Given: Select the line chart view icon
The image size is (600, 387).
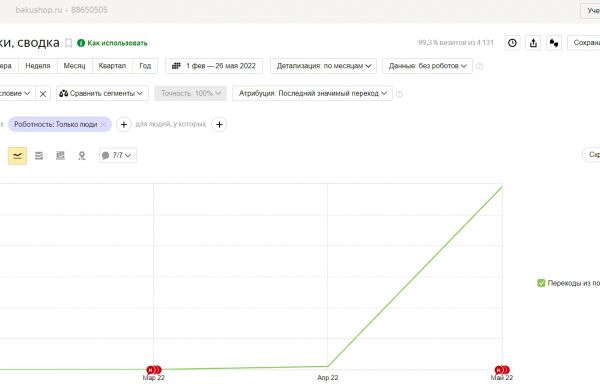Looking at the screenshot, I should [x=18, y=155].
